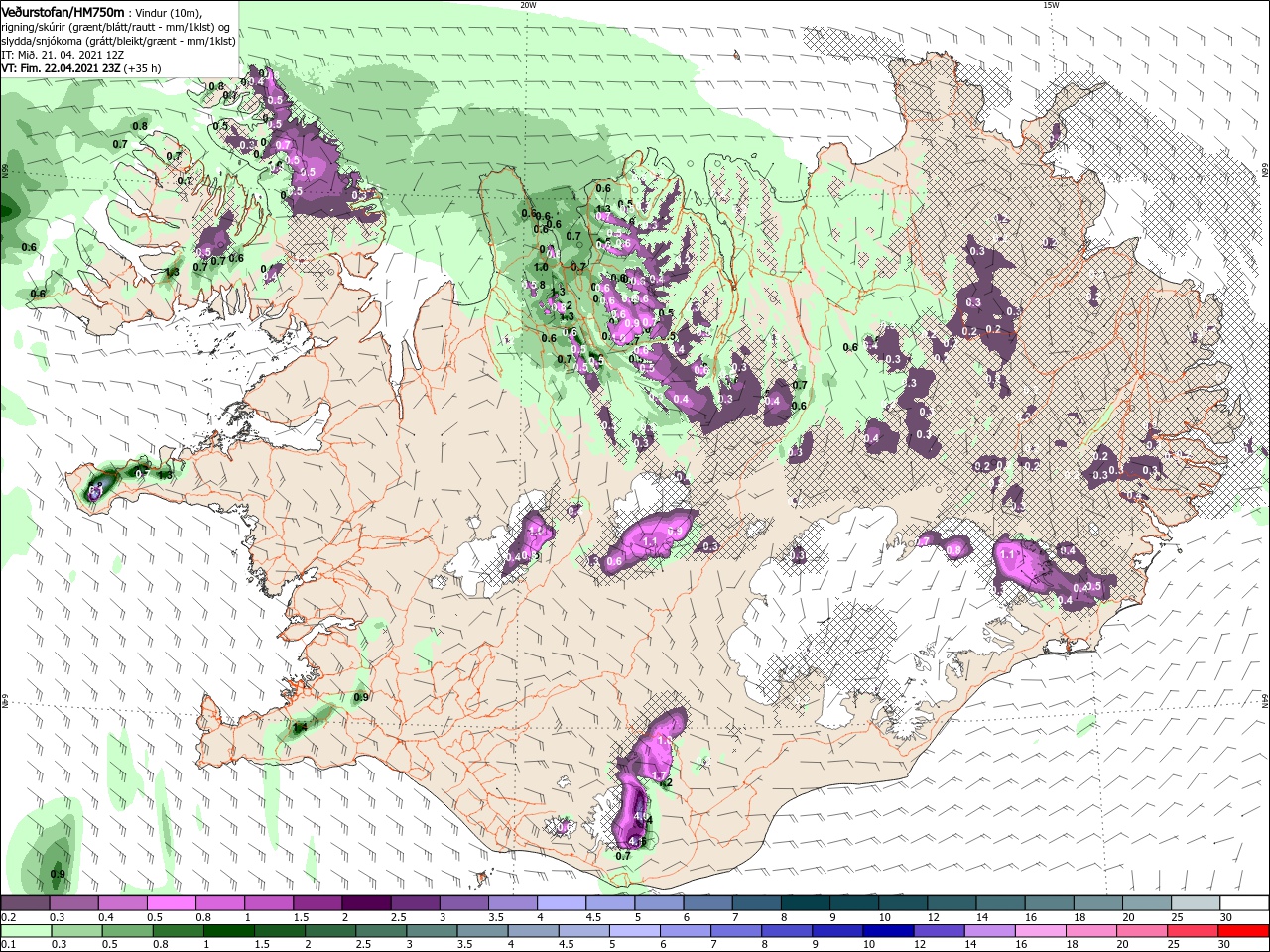Pick the dark blue 10 rain legend swatch
Viewport: 1270px width, 952px height.
pyautogui.click(x=889, y=931)
